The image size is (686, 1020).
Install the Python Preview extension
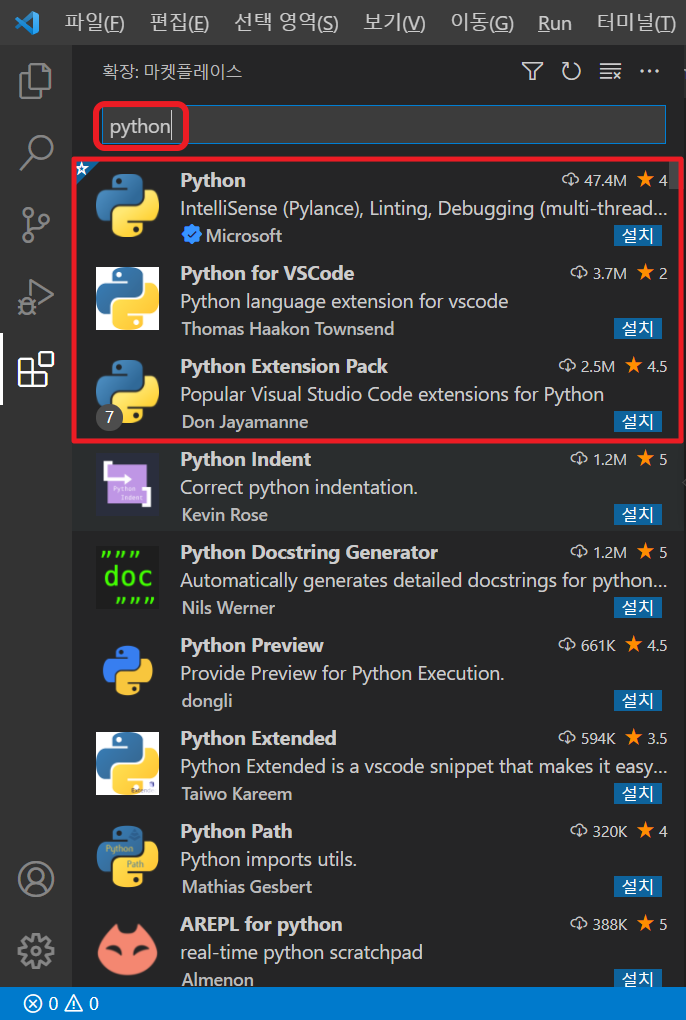coord(638,701)
